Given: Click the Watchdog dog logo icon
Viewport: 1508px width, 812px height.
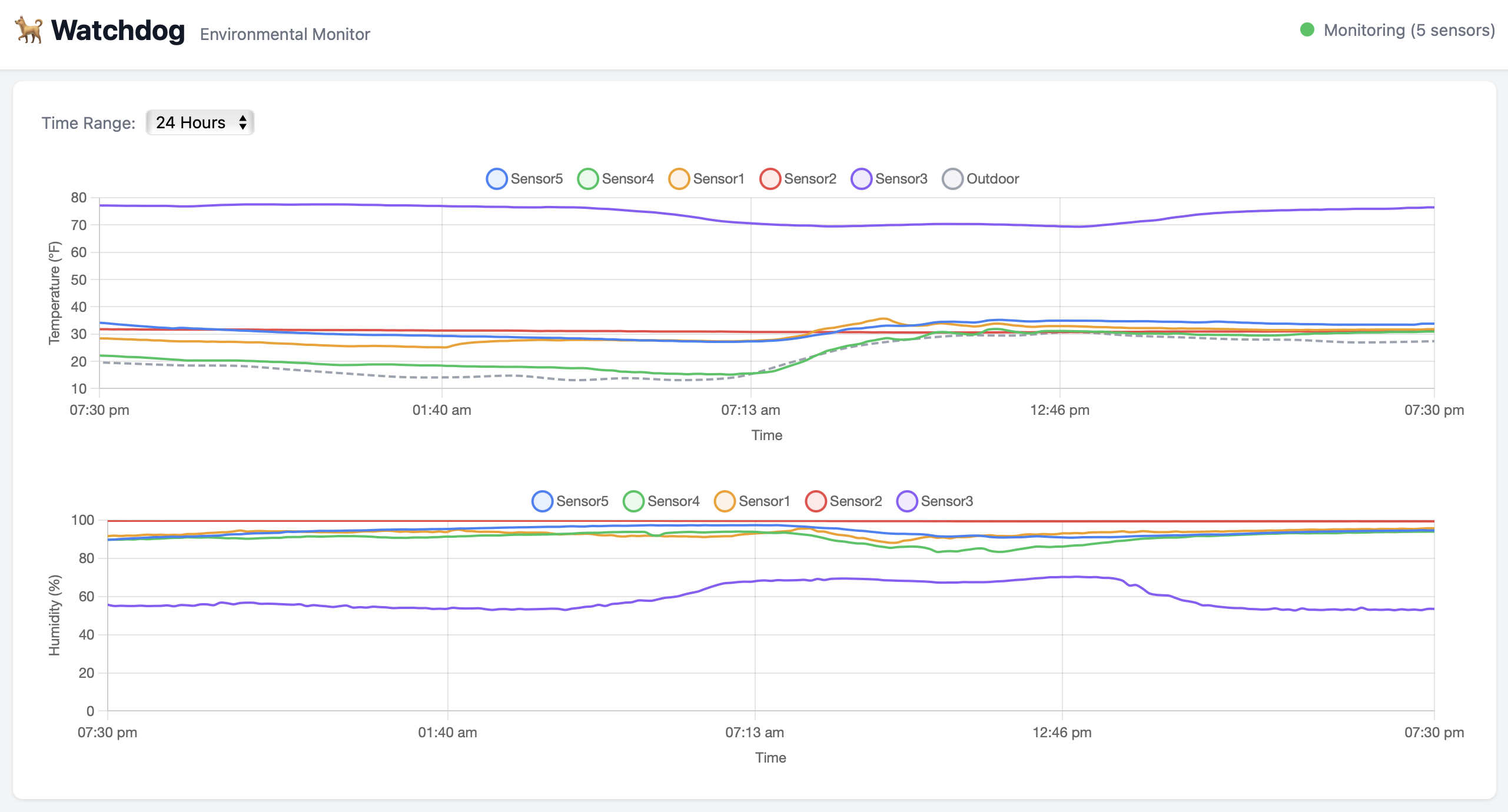Looking at the screenshot, I should [29, 30].
